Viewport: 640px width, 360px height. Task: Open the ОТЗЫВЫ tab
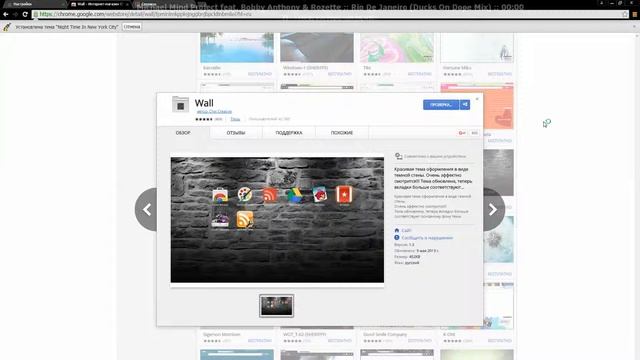(x=236, y=133)
